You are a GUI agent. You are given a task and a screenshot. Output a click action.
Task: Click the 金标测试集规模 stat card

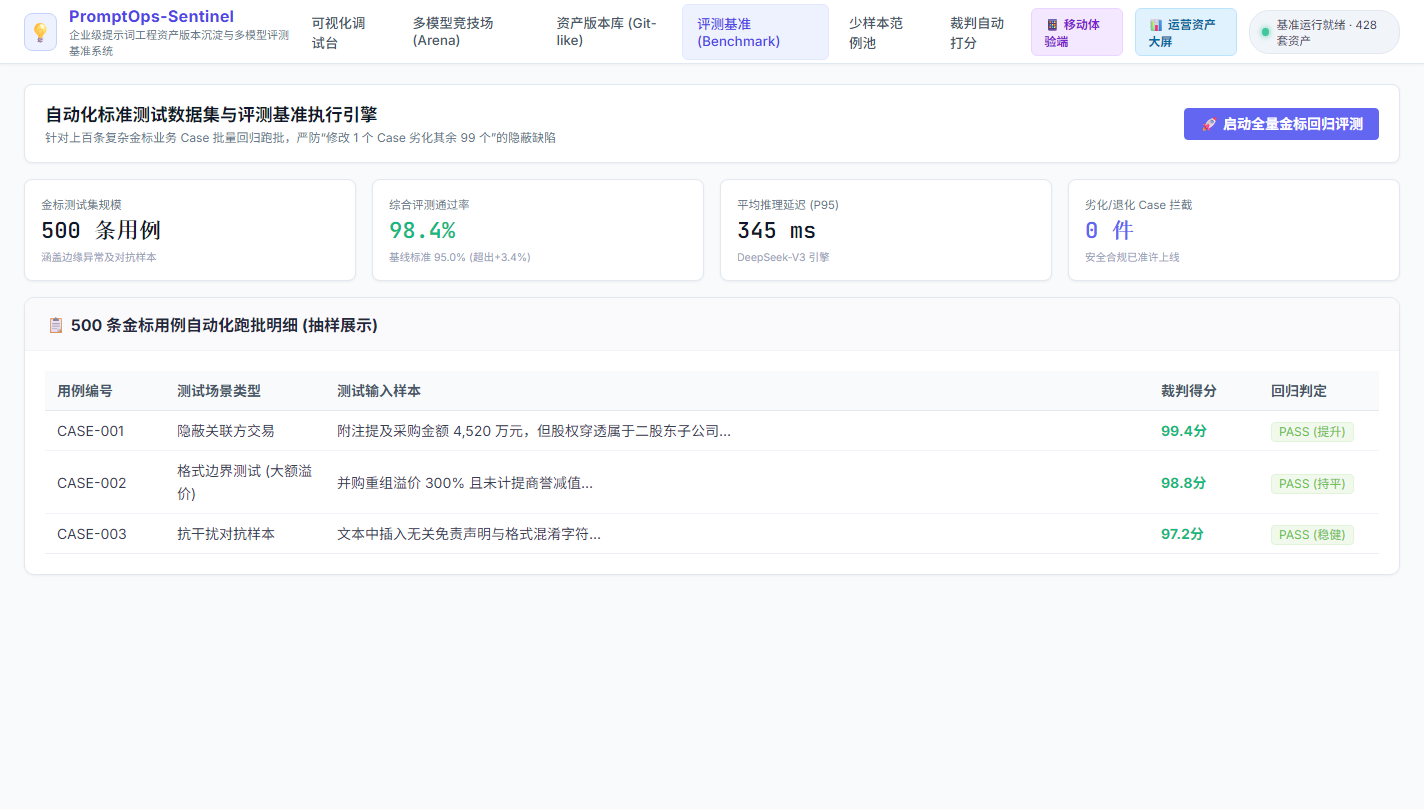click(x=190, y=230)
